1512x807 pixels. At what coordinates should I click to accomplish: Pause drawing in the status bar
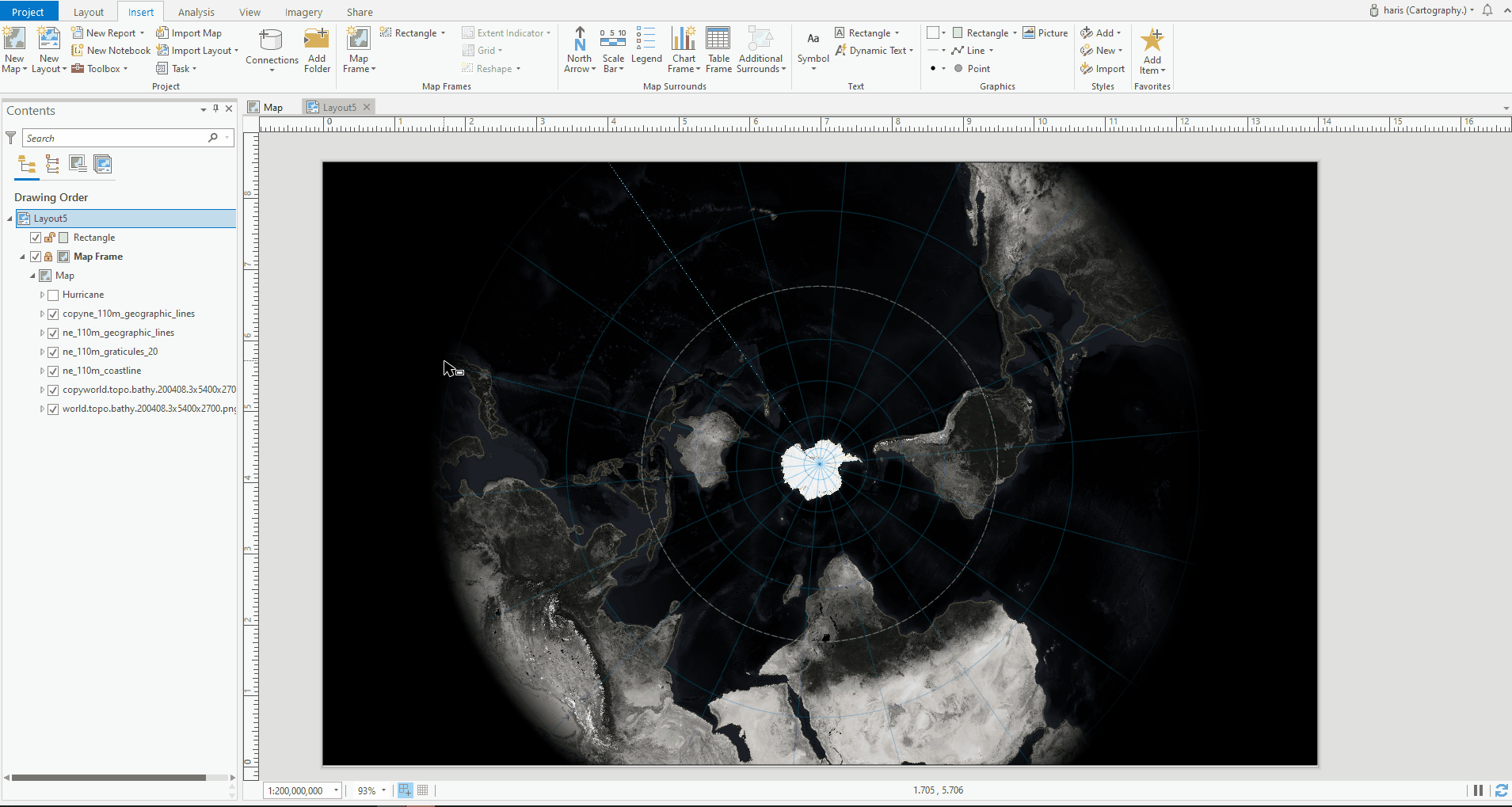click(1478, 790)
